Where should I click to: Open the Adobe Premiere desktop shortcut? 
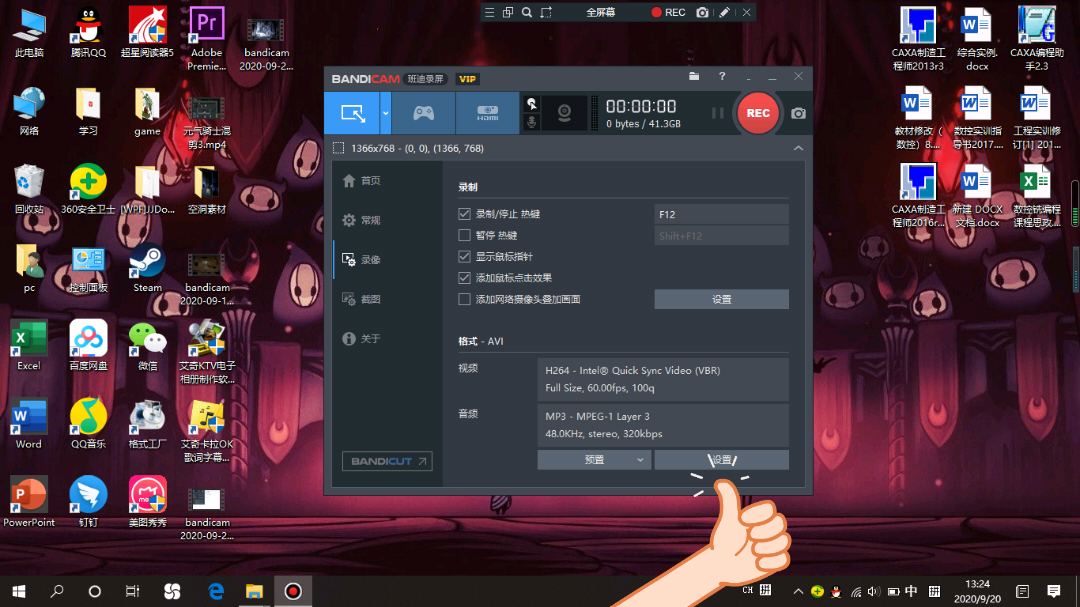tap(207, 39)
